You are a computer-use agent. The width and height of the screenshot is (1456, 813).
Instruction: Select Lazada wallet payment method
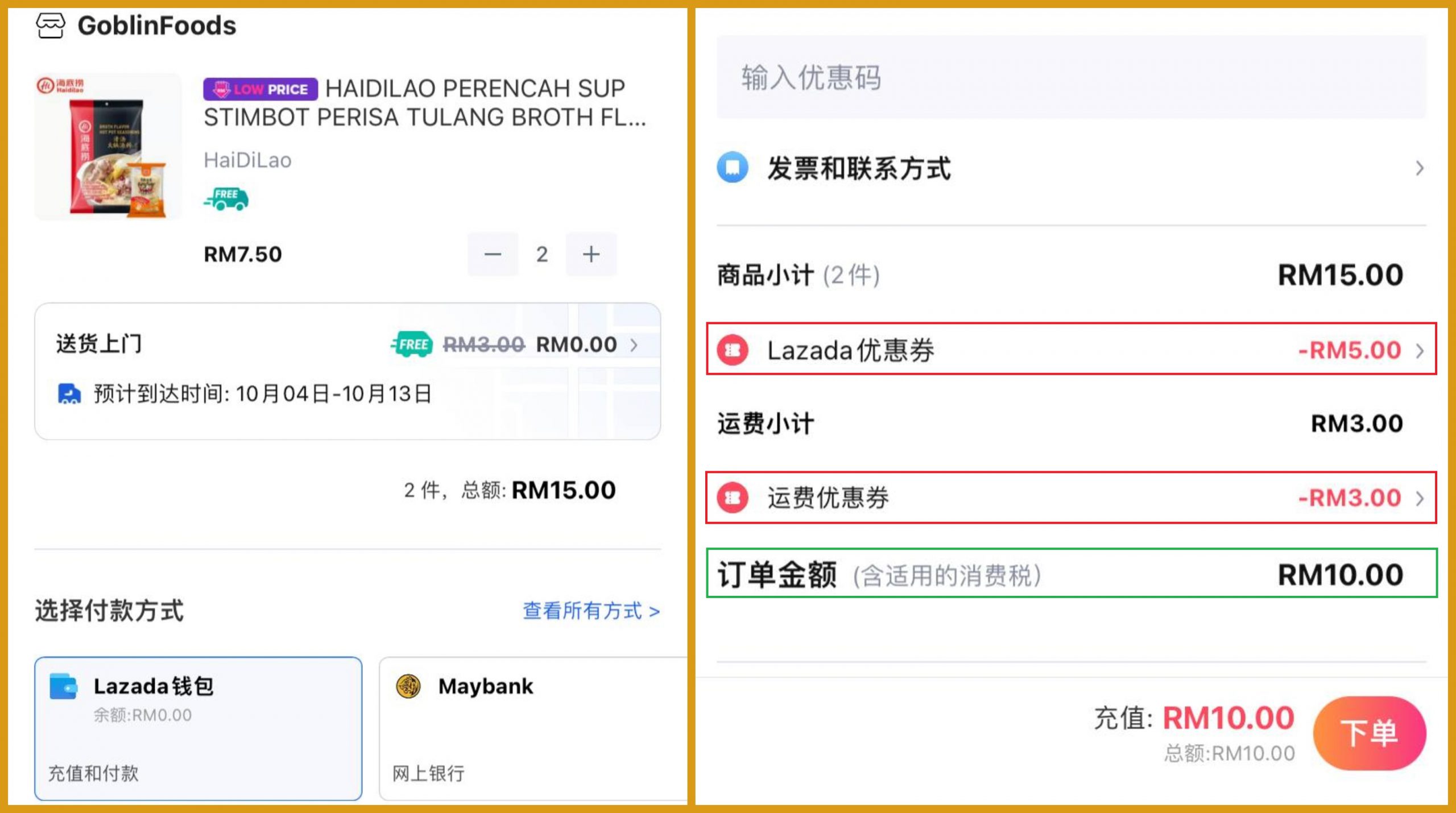198,728
